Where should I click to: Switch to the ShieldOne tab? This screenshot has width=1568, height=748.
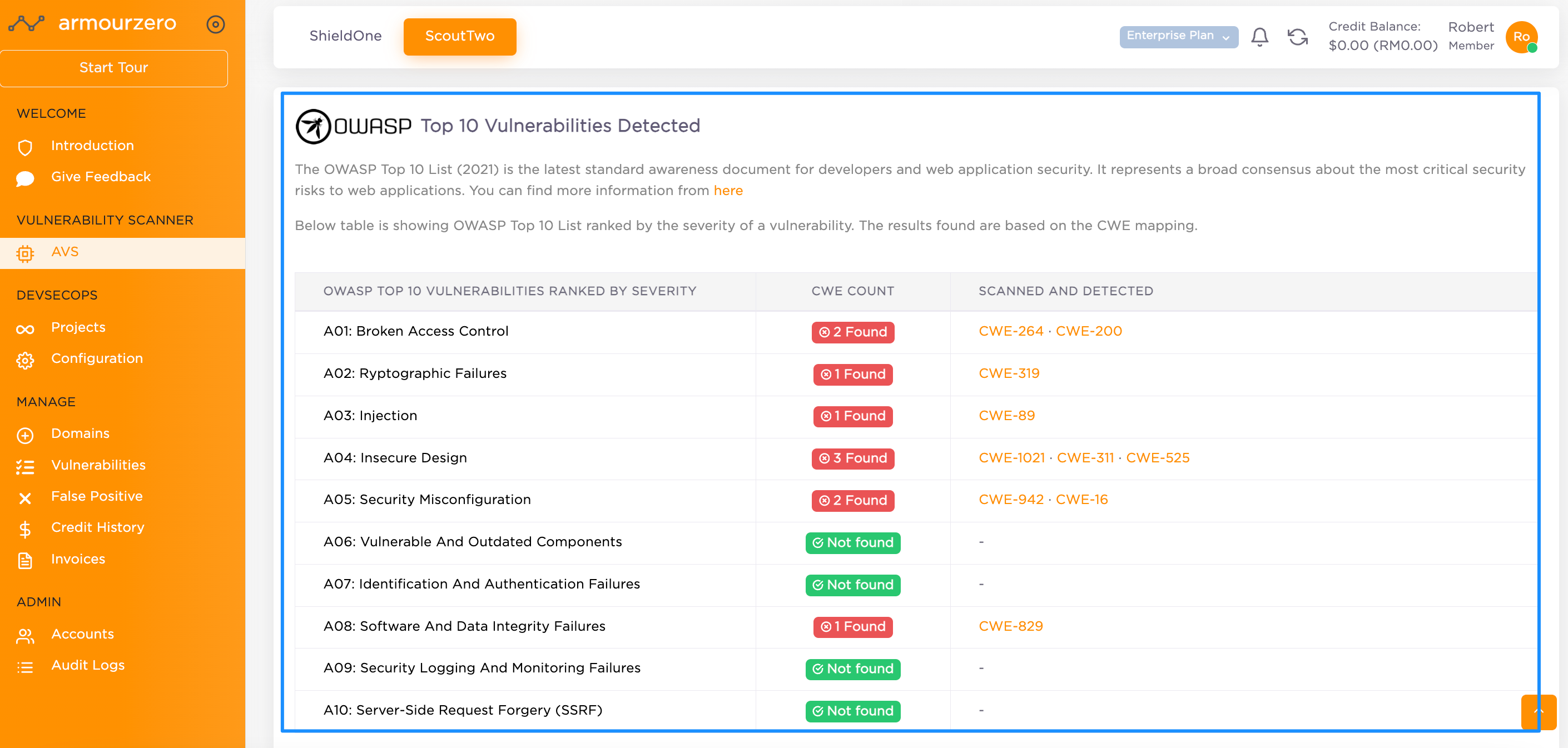[x=345, y=36]
